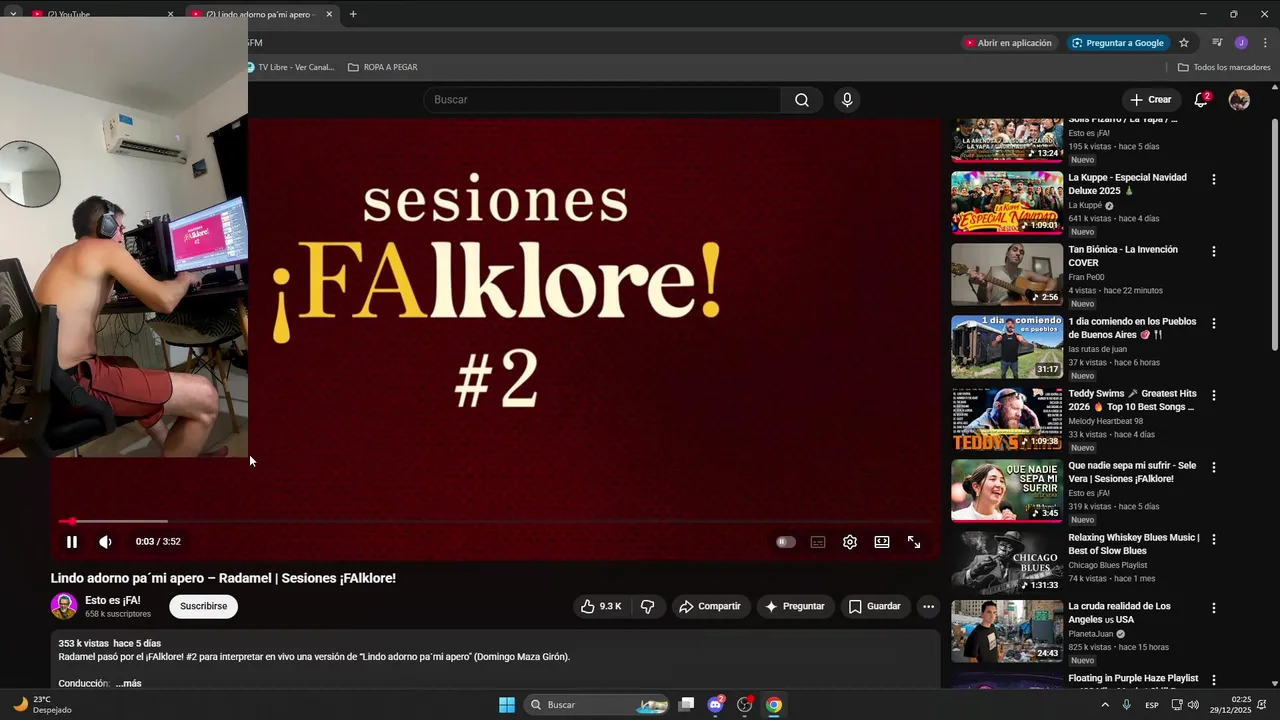Open the ROPA A PEGAR bookmark folder
The image size is (1280, 720).
pyautogui.click(x=382, y=67)
